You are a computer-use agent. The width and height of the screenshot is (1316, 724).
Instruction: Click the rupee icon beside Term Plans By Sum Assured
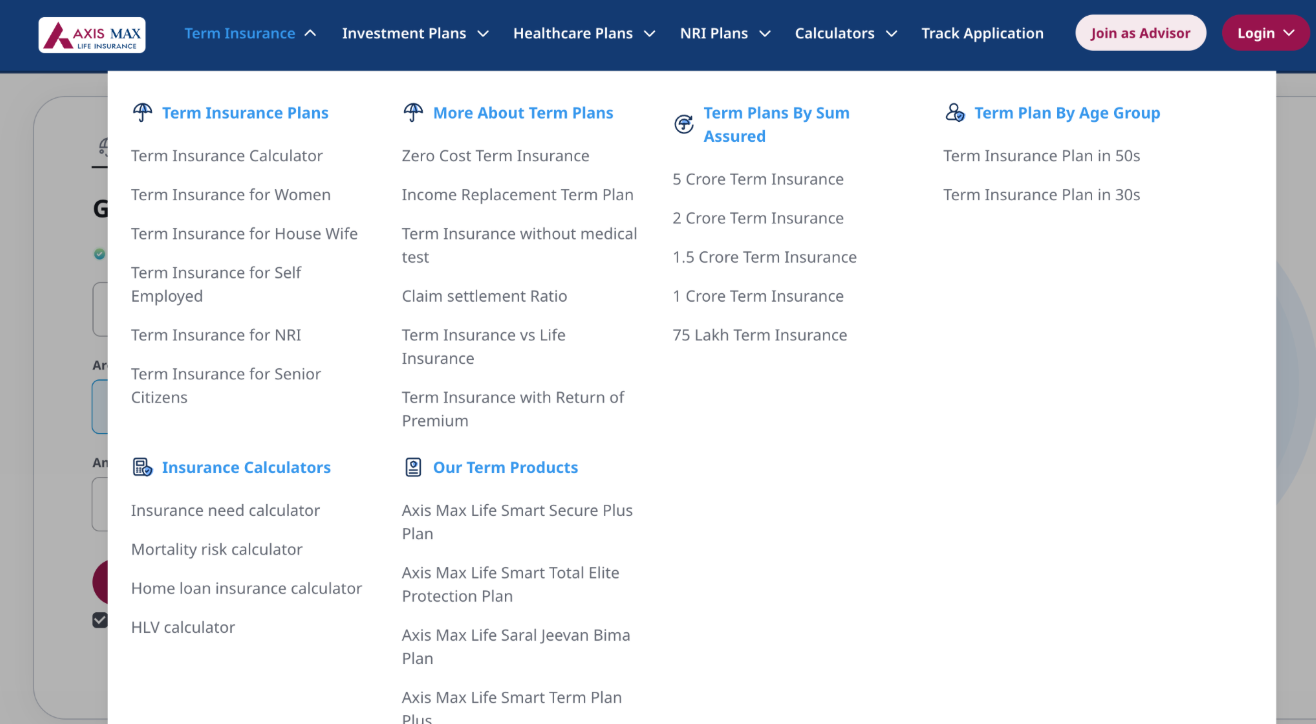click(x=683, y=124)
